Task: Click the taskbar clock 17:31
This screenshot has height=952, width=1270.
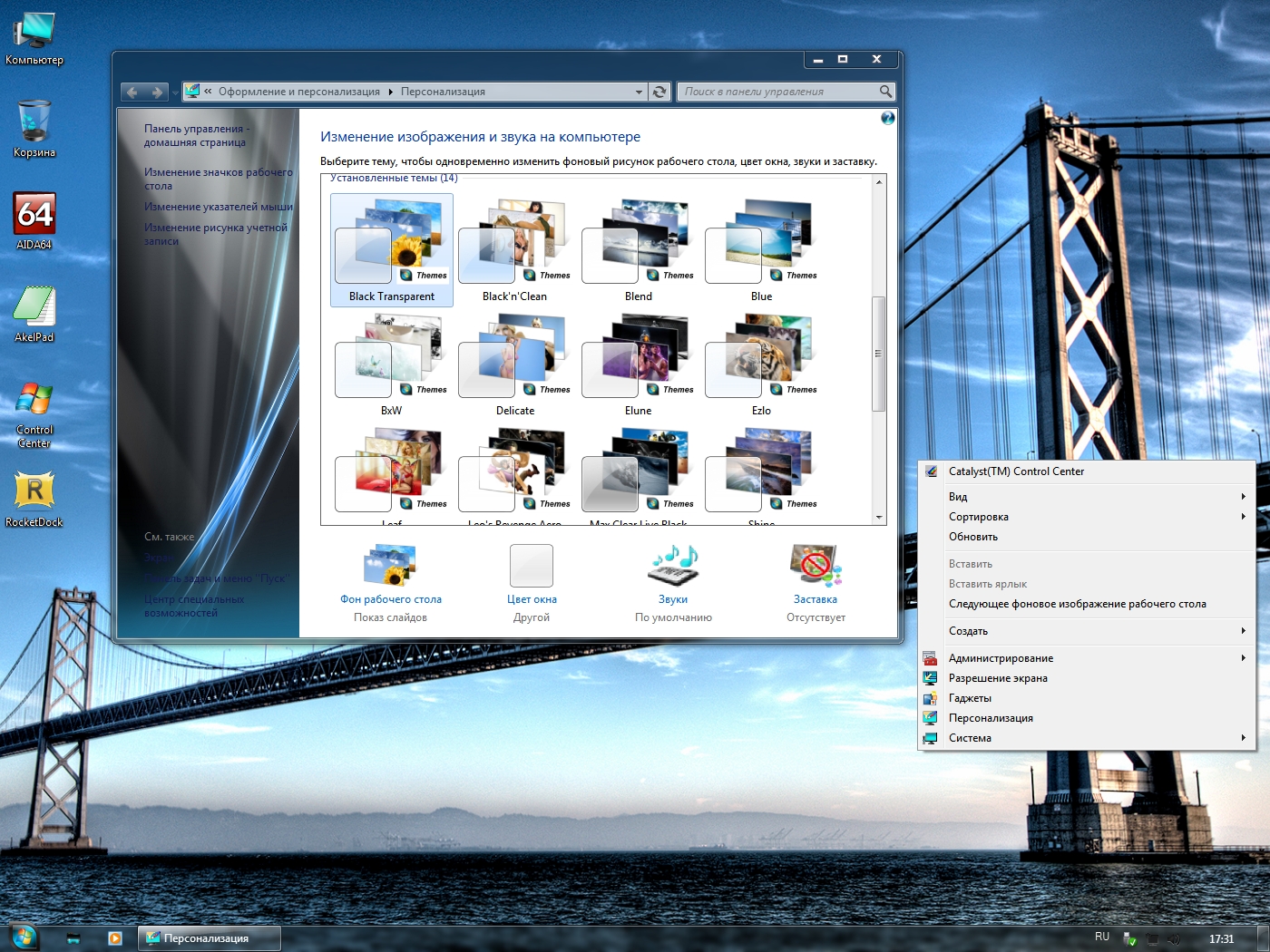Action: [x=1221, y=939]
